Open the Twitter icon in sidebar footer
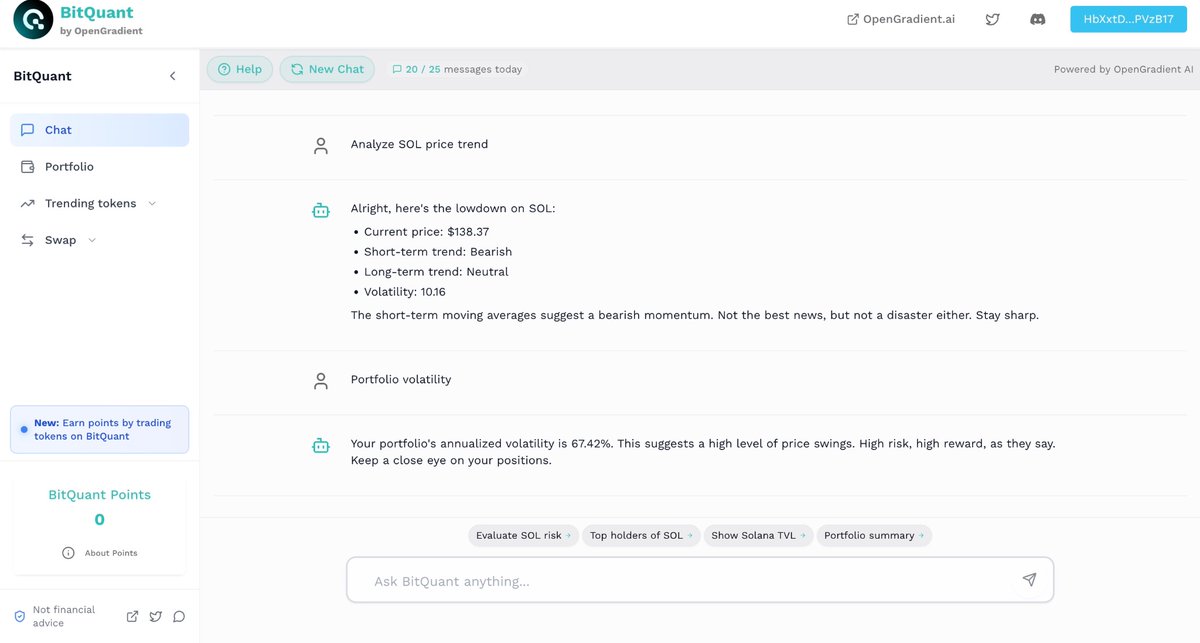Image resolution: width=1200 pixels, height=643 pixels. (x=156, y=616)
